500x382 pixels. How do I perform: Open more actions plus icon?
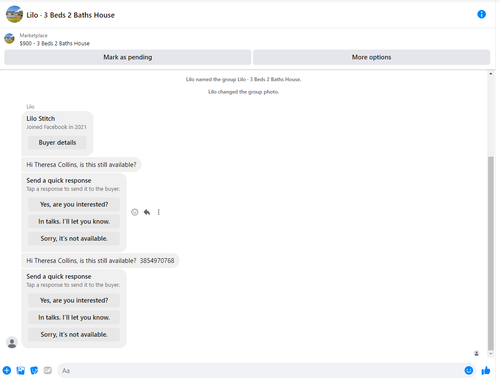click(7, 370)
